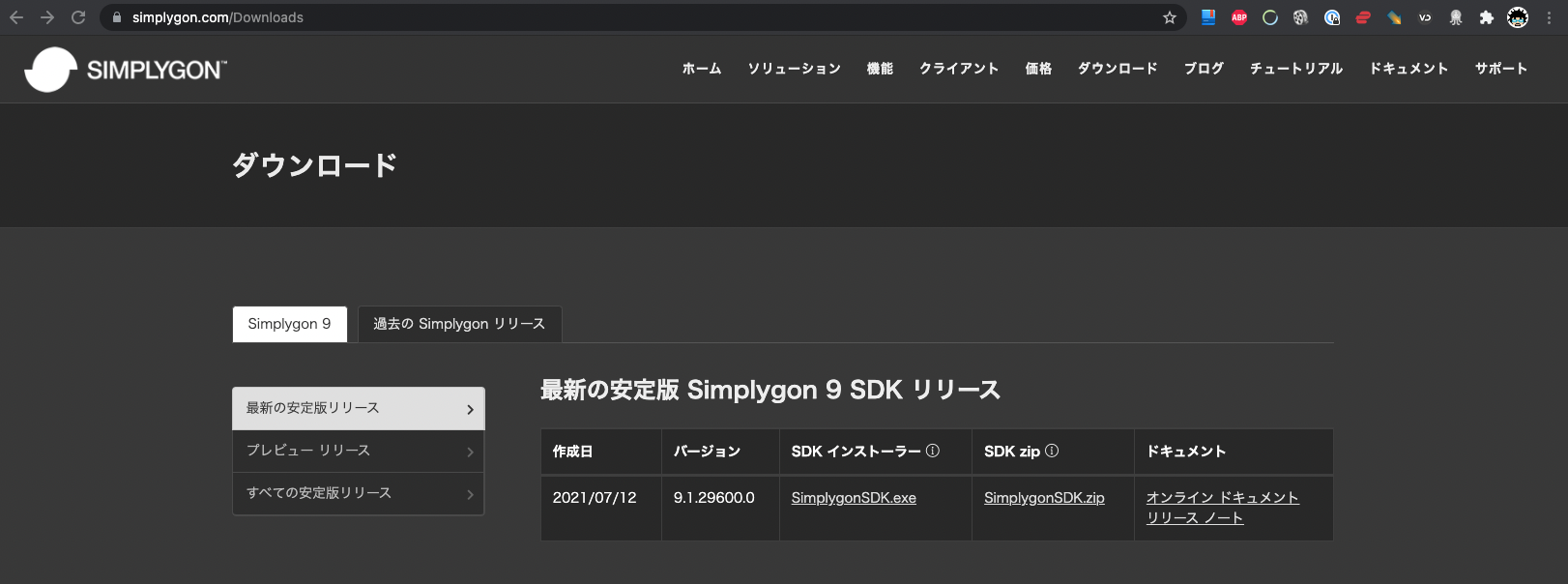Open the ブログ nav item
1568x584 pixels.
(1204, 69)
